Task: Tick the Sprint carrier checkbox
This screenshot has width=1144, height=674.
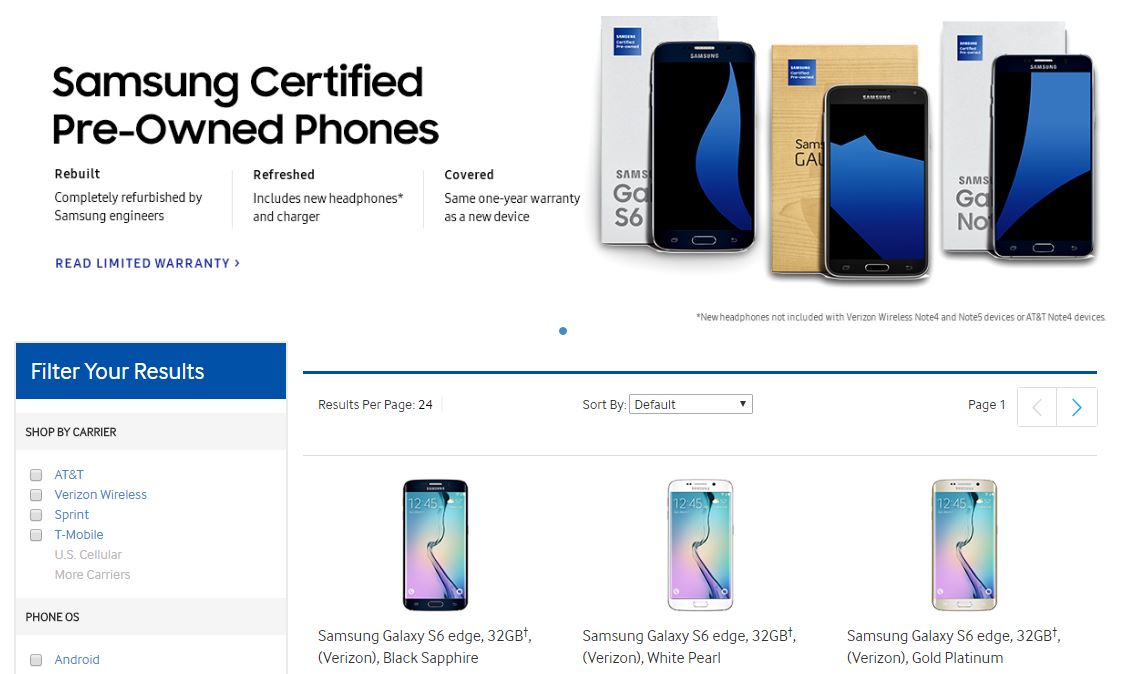Action: [x=36, y=515]
